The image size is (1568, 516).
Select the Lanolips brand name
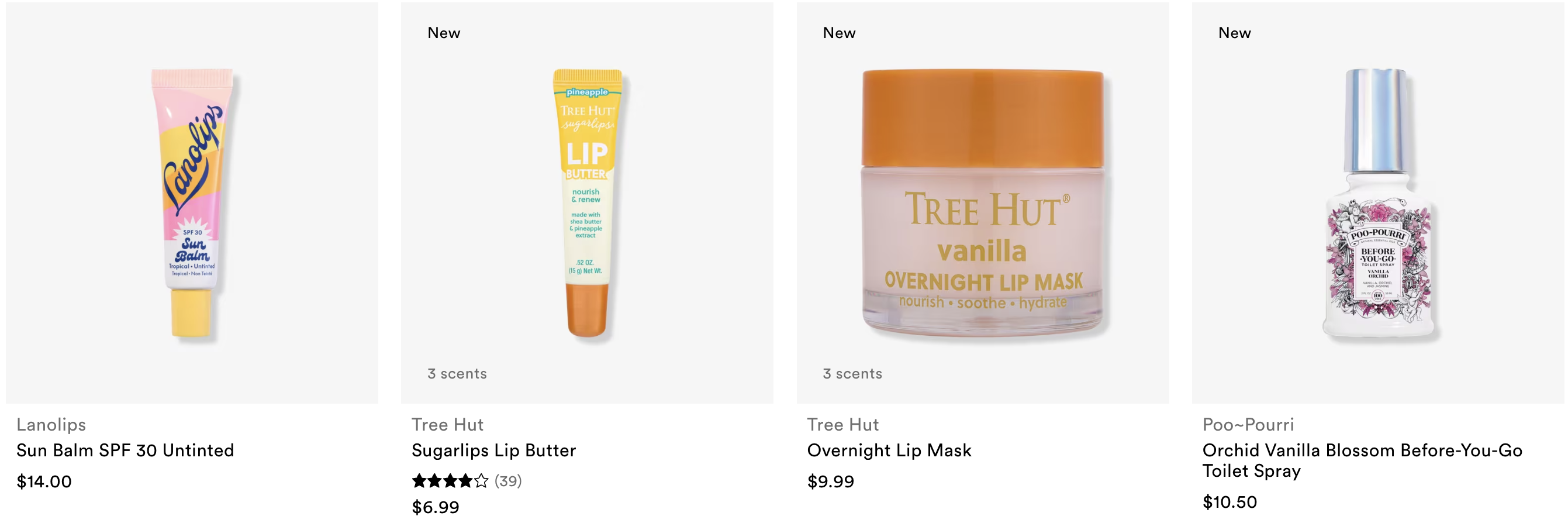coord(51,425)
